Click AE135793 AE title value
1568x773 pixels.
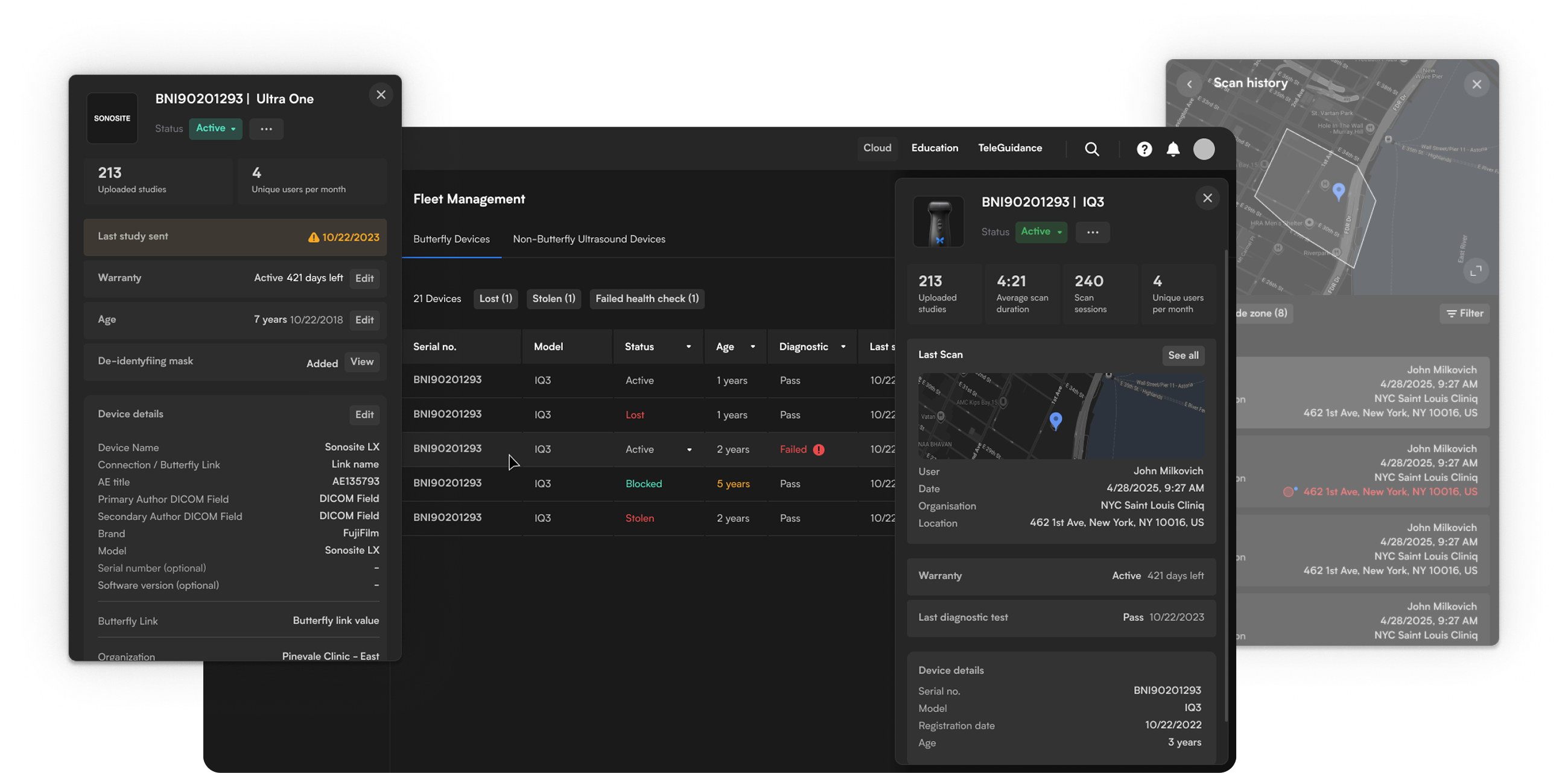pyautogui.click(x=355, y=482)
